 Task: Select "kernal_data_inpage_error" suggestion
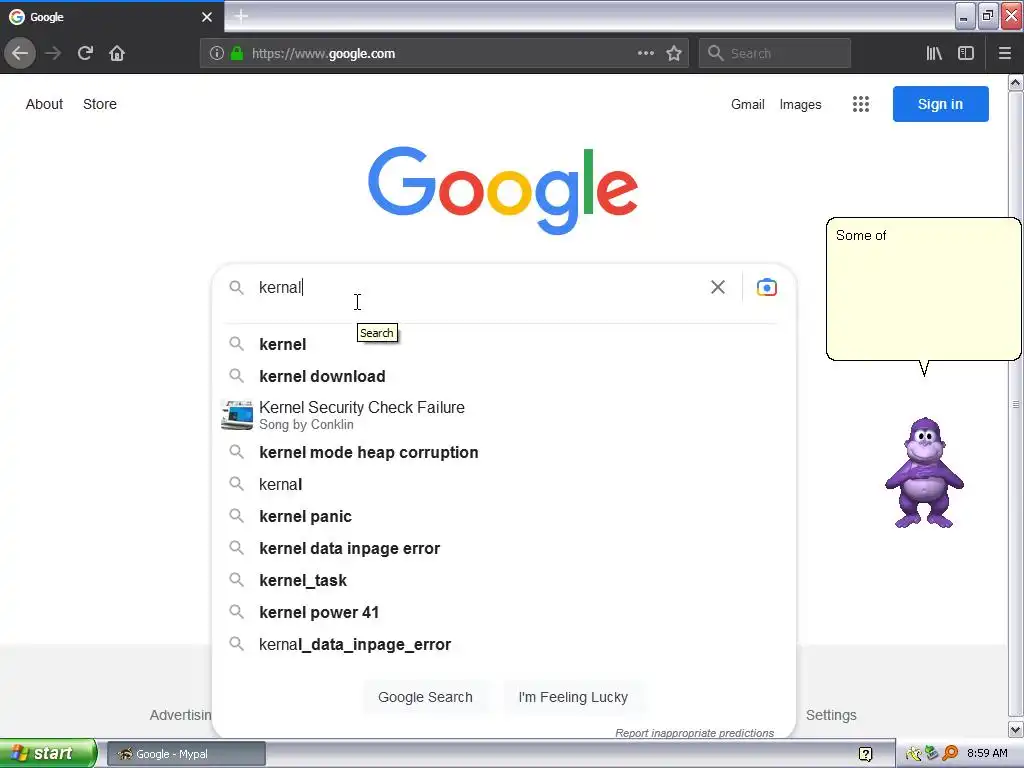click(x=502, y=645)
